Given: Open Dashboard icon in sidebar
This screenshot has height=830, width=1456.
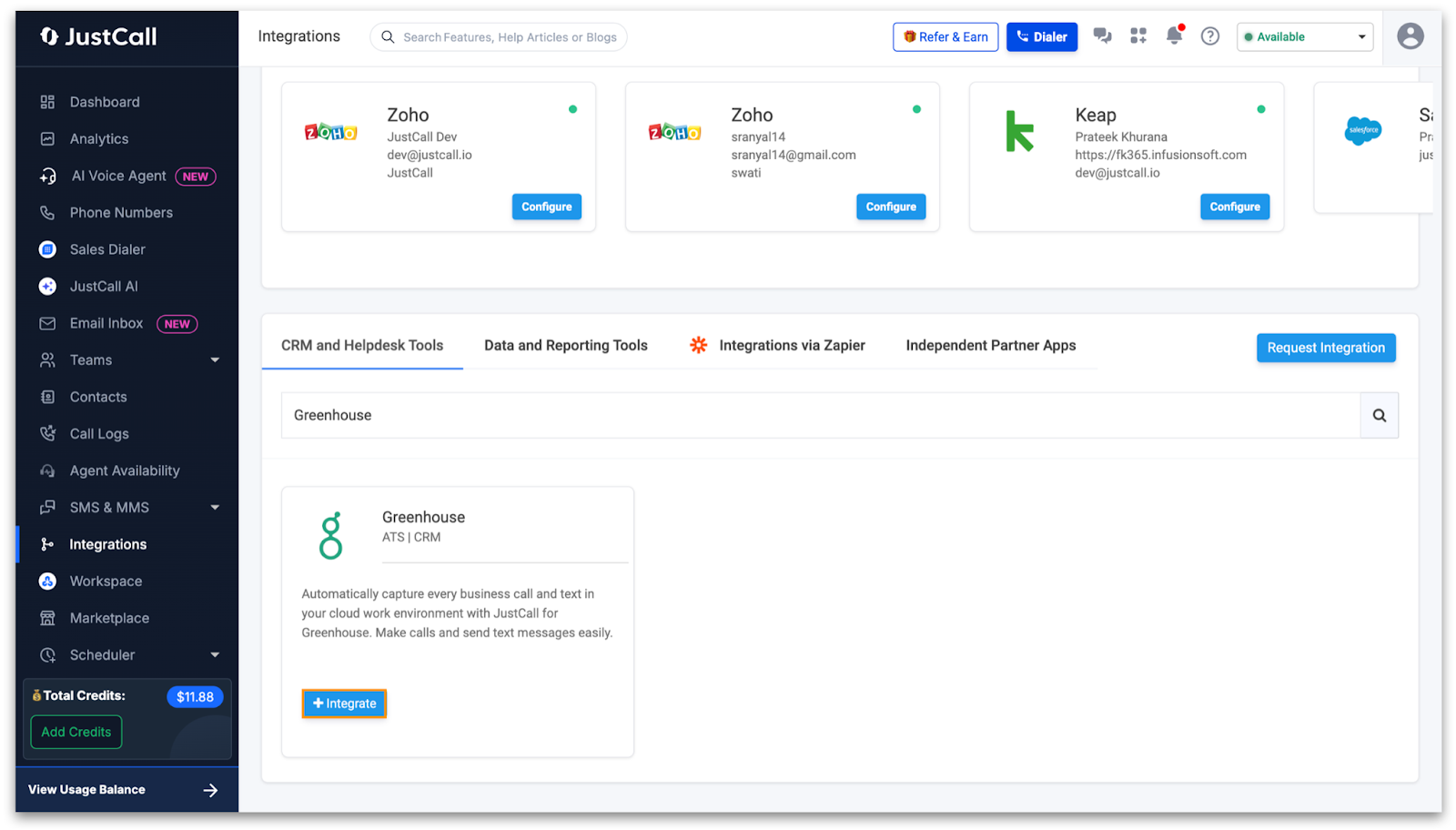Looking at the screenshot, I should pos(47,102).
